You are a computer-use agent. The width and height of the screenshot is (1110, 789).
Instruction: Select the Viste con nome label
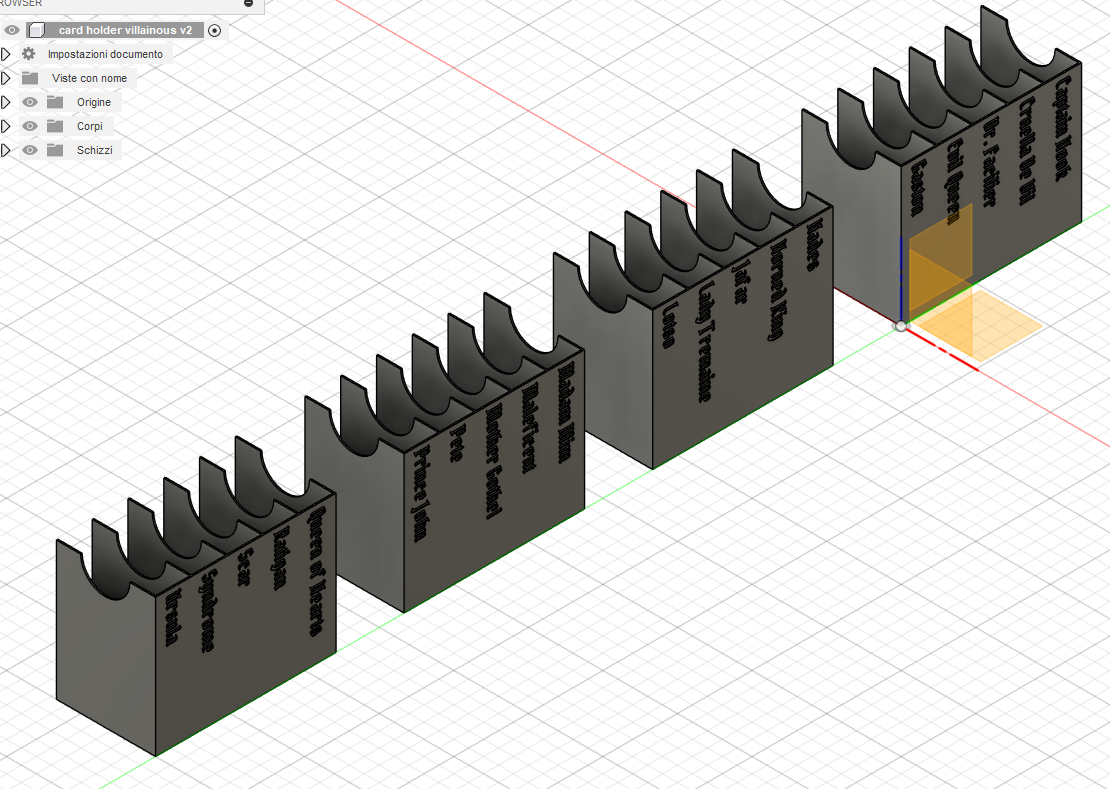coord(89,79)
